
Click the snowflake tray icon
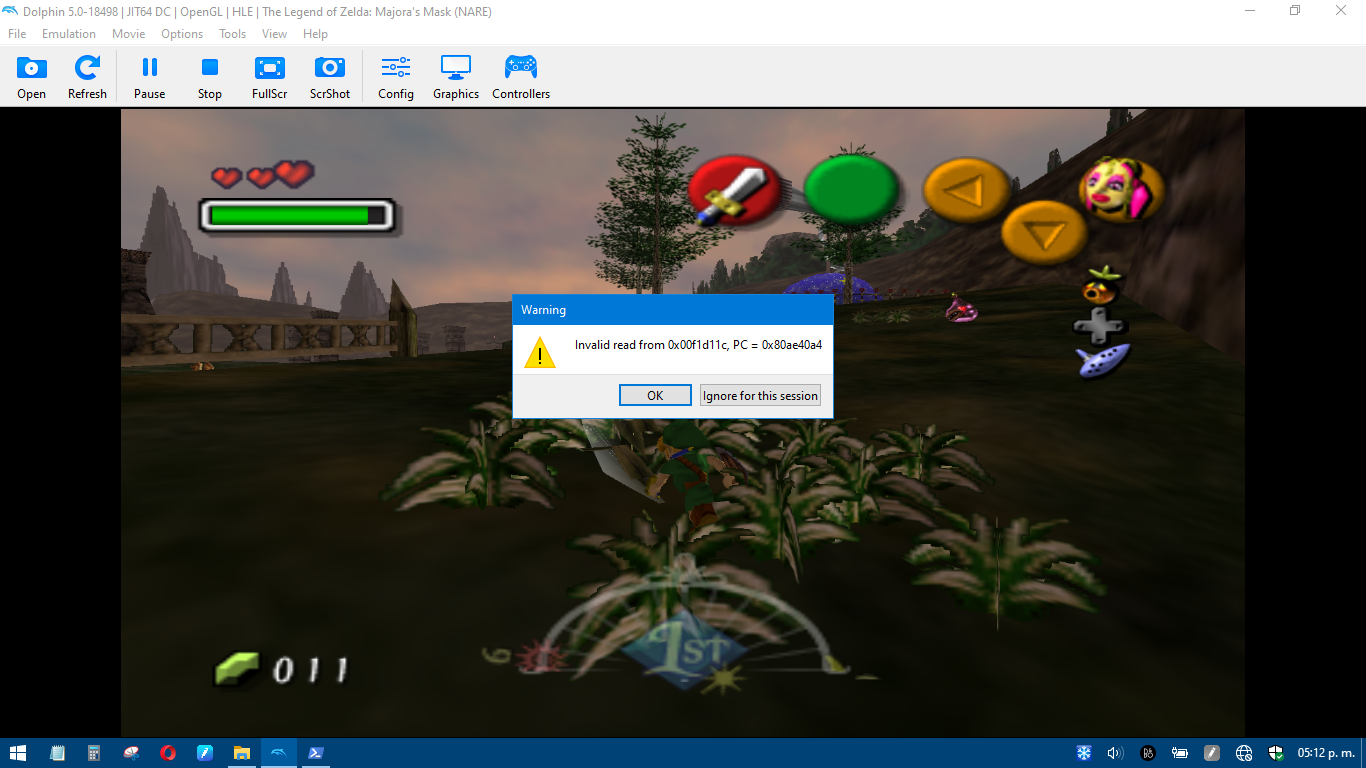point(1084,753)
